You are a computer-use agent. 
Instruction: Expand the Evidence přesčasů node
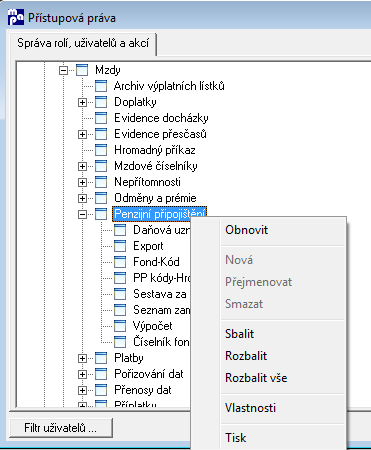point(82,134)
